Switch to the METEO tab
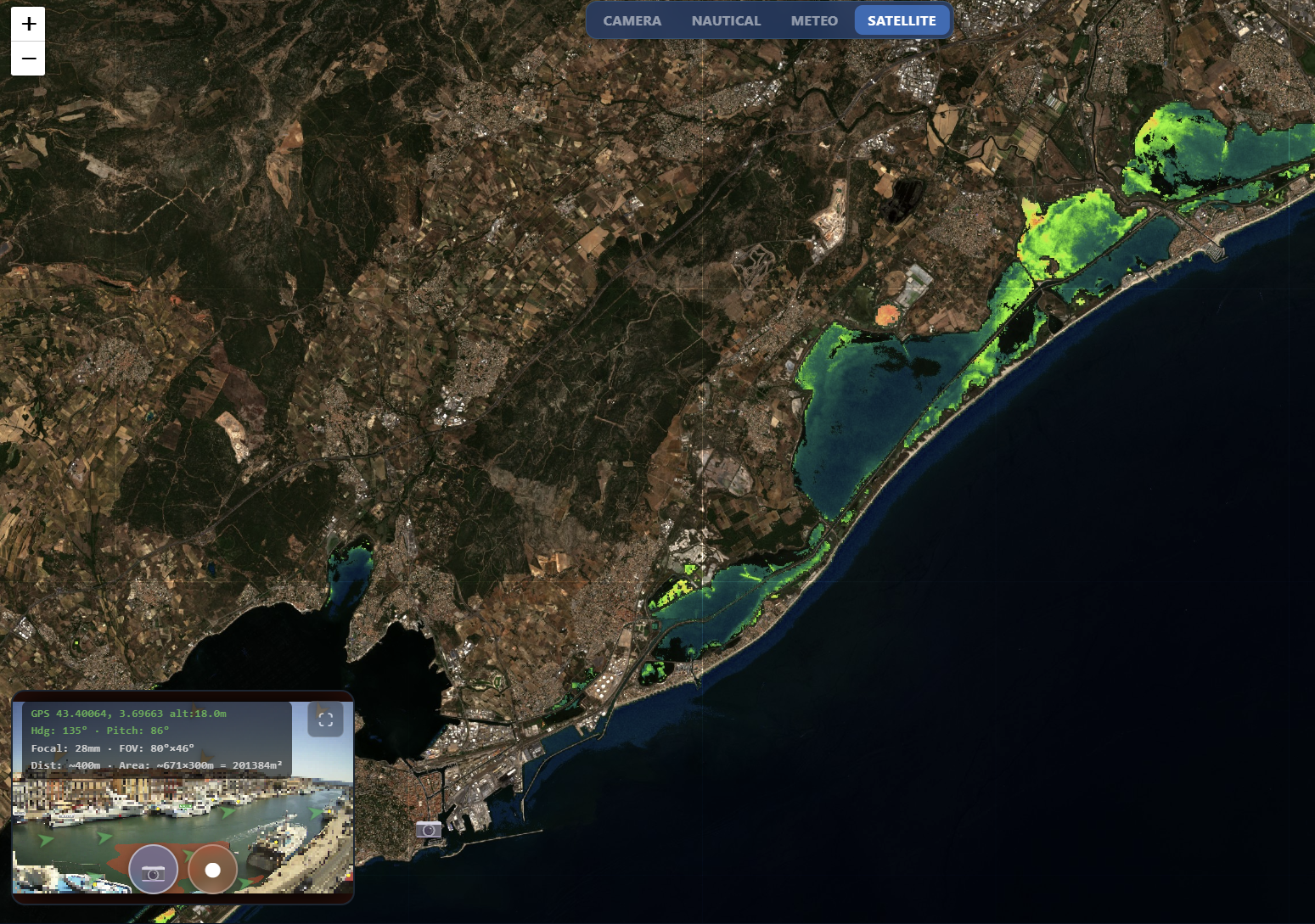The height and width of the screenshot is (924, 1315). (x=814, y=20)
